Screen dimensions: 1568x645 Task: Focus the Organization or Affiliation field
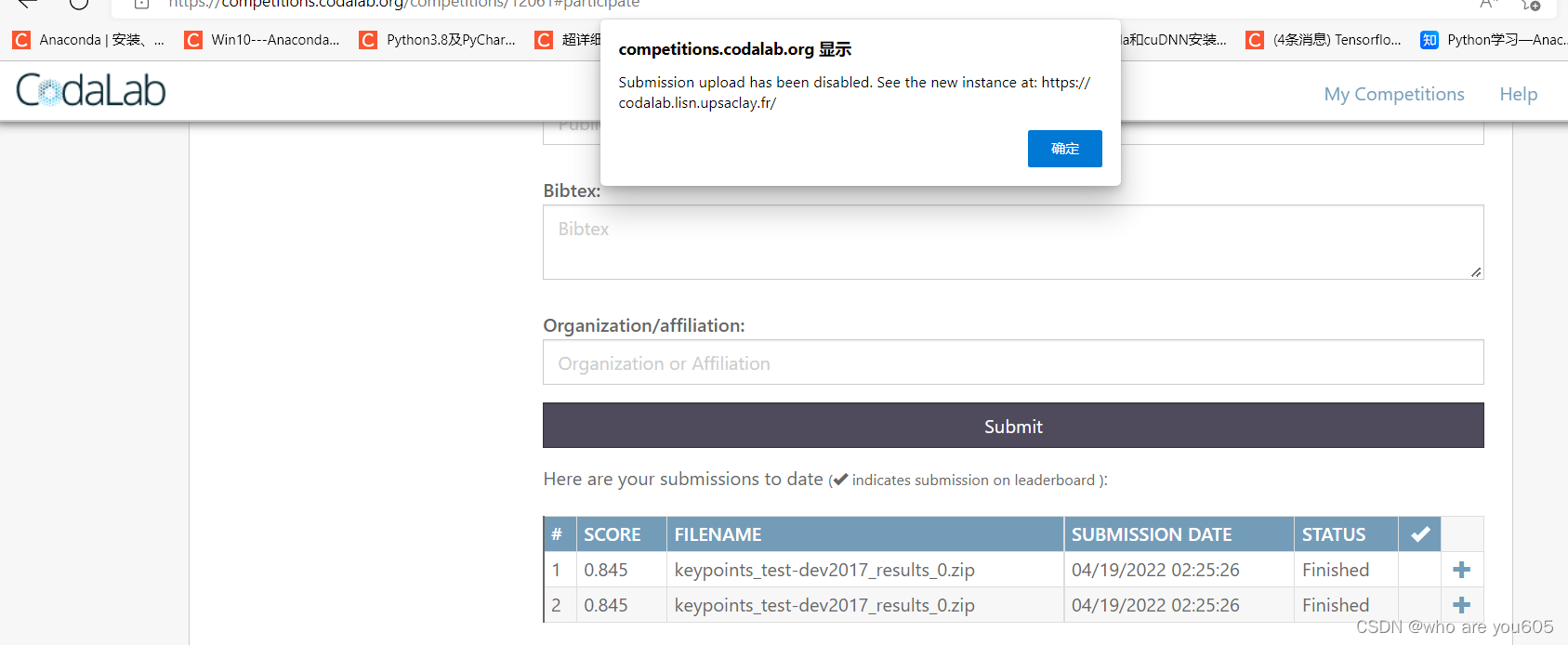click(x=1012, y=362)
